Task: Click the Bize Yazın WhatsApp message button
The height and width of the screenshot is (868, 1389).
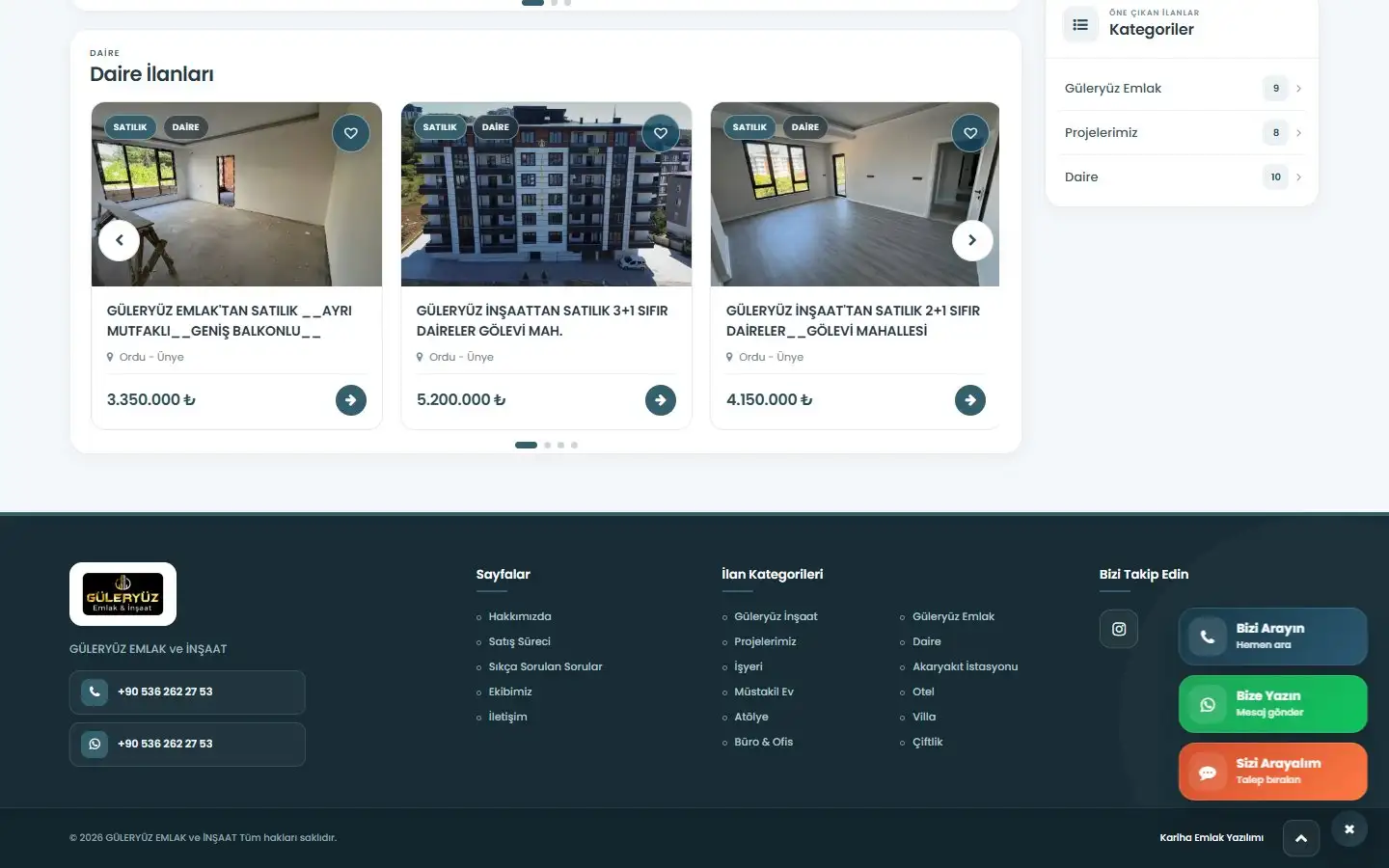Action: point(1273,704)
